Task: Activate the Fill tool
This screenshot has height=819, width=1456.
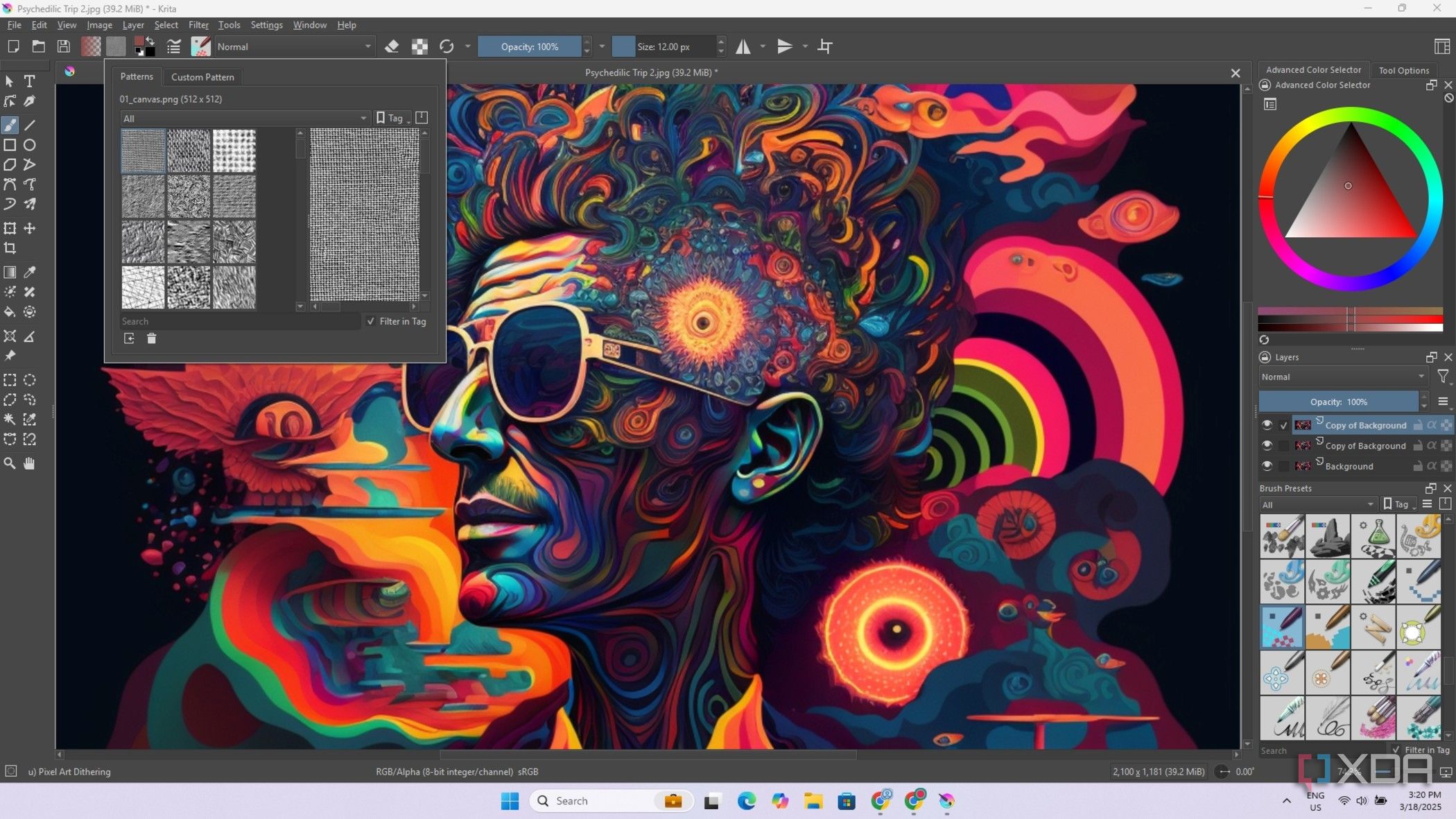Action: [x=10, y=312]
